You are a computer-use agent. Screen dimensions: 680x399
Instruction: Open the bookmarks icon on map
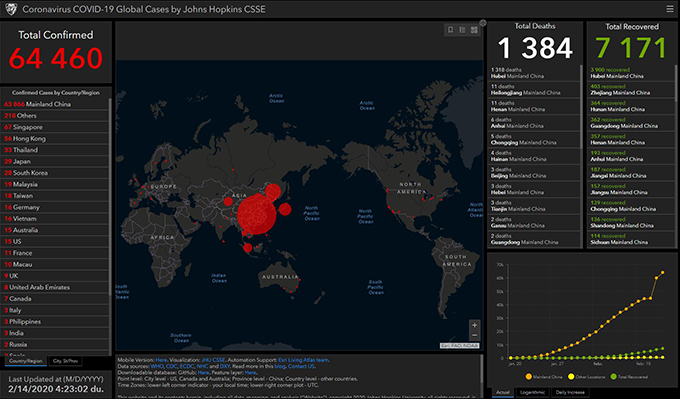tap(451, 30)
